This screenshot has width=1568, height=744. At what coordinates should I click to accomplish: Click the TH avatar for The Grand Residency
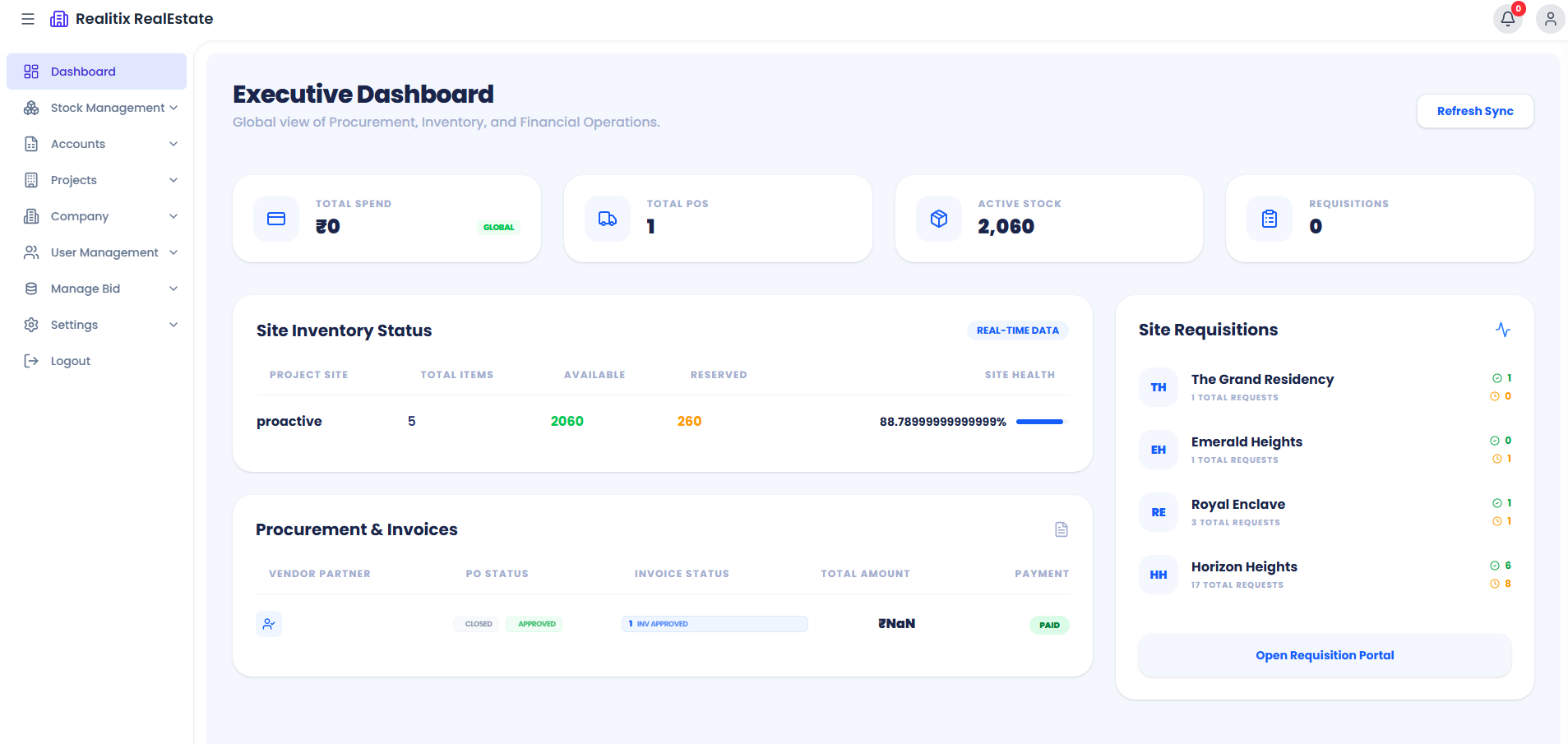coord(1159,387)
